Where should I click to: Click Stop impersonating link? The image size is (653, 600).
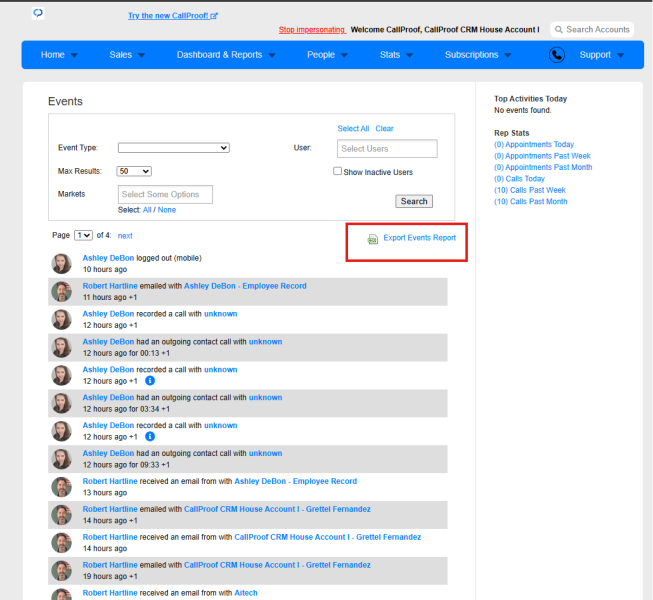(x=312, y=30)
